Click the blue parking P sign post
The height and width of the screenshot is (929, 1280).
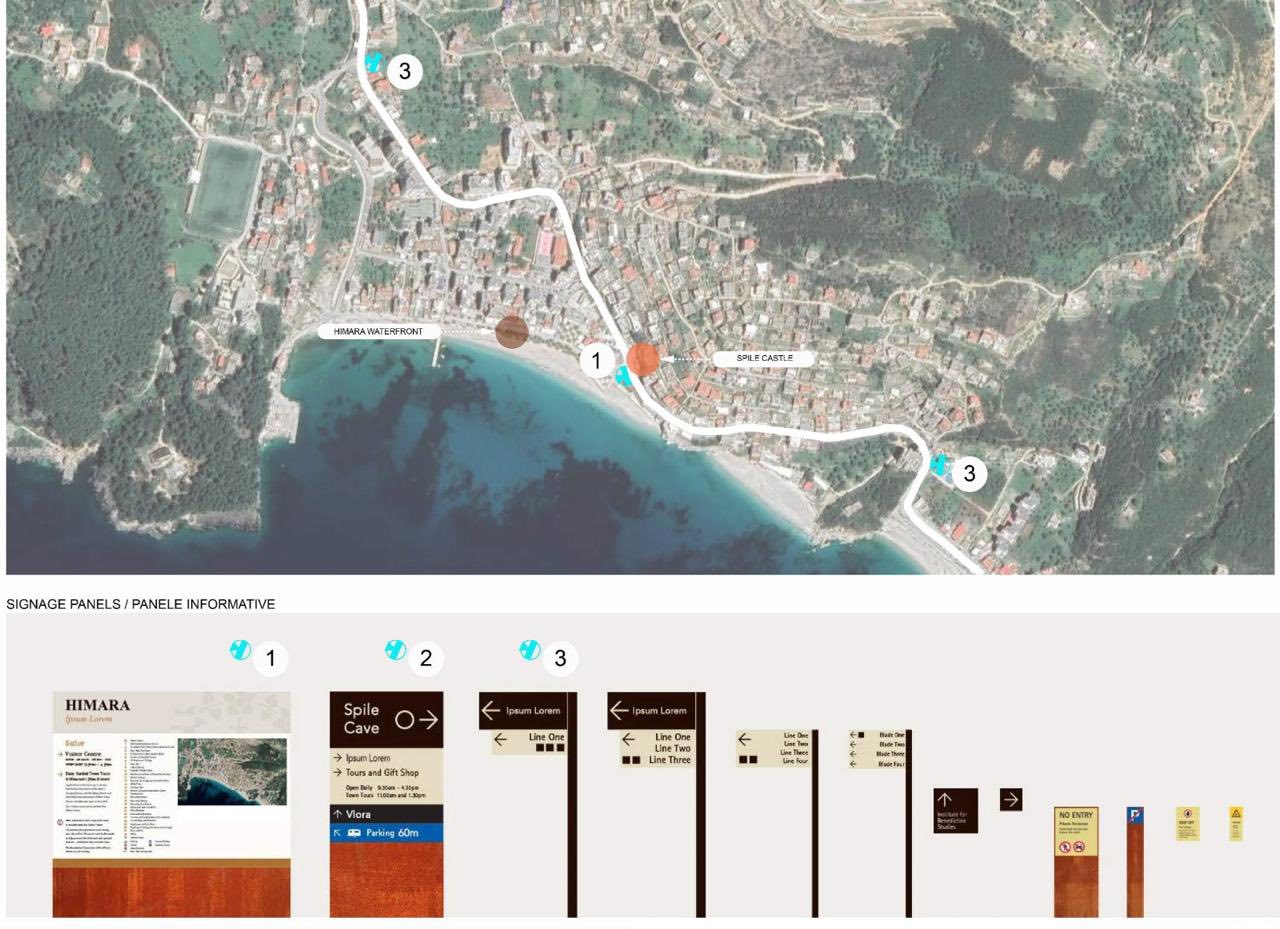pos(1134,816)
